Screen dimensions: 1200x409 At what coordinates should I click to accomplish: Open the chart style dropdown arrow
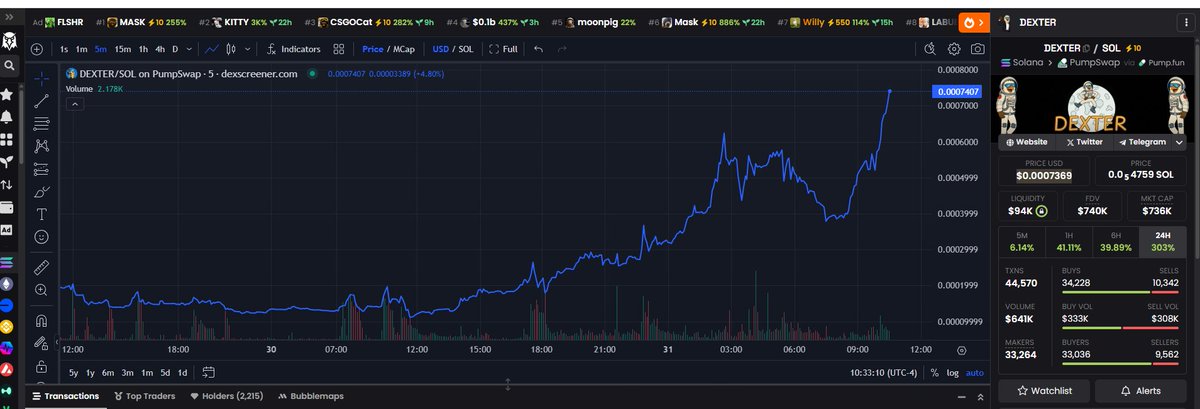[248, 48]
